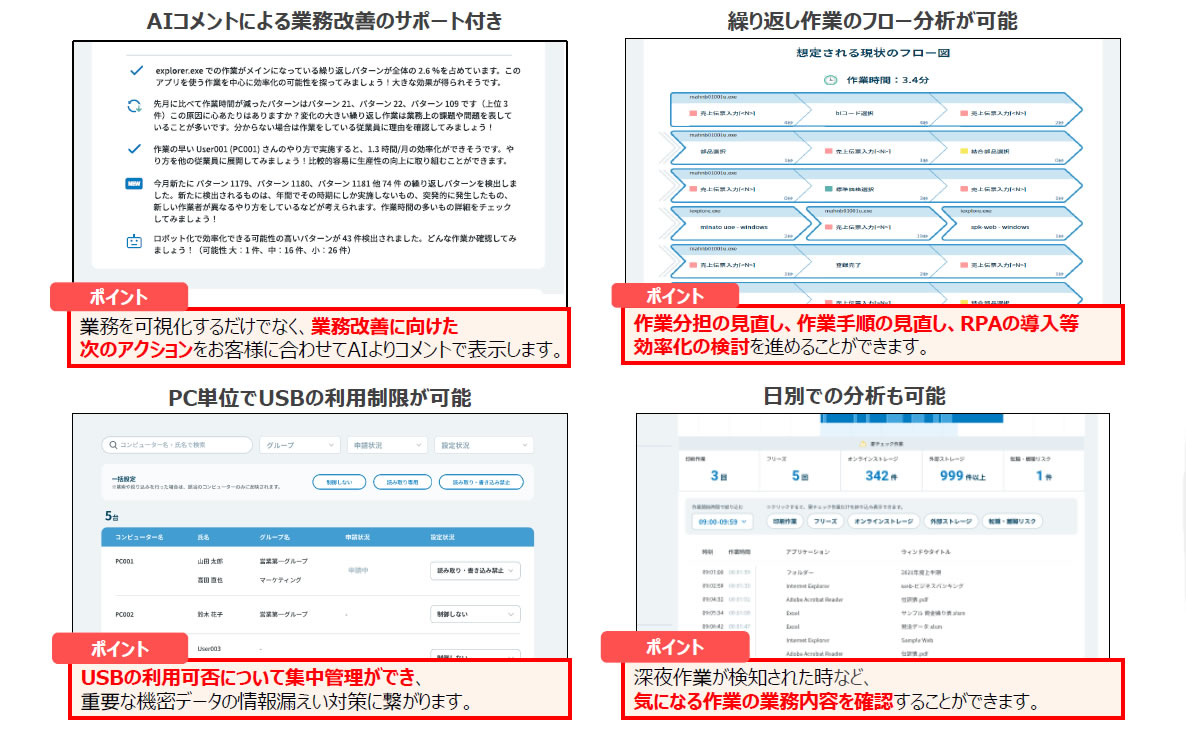Click the checkmark icon beside explorer.exe comment
This screenshot has height=744, width=1186.
tap(136, 70)
